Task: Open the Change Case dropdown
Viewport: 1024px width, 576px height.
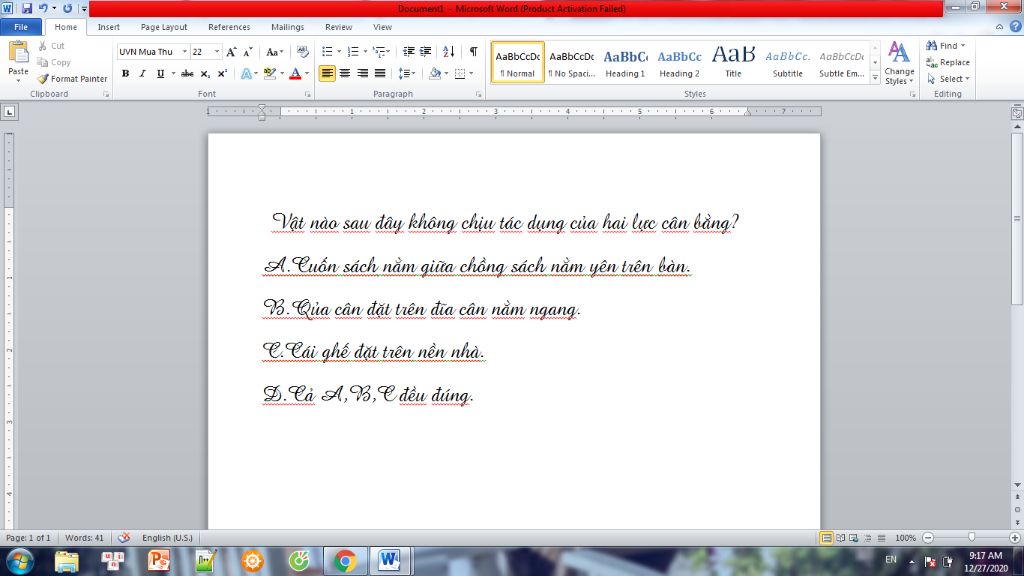Action: (x=274, y=52)
